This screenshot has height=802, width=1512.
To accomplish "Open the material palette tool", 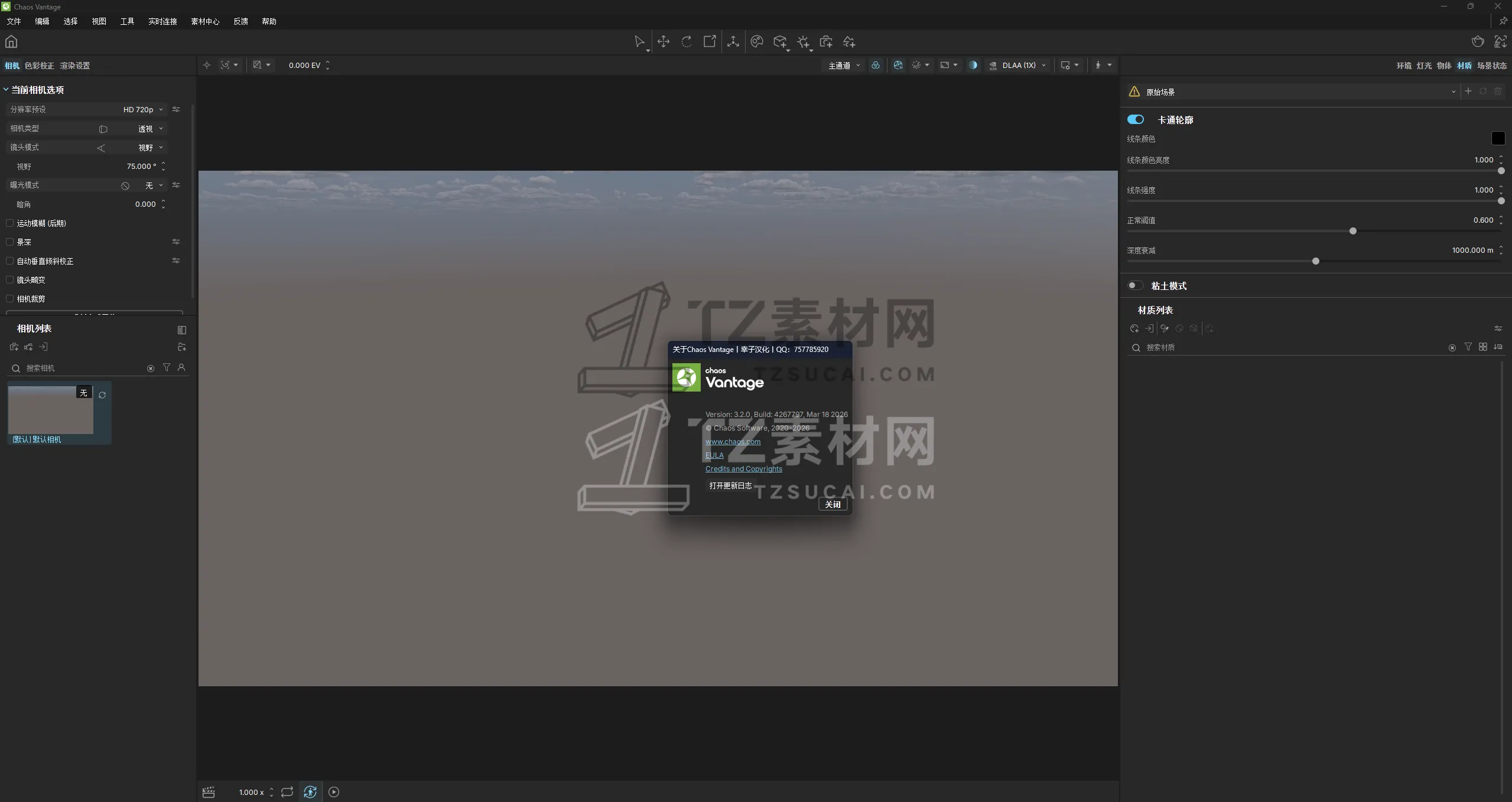I will (756, 41).
